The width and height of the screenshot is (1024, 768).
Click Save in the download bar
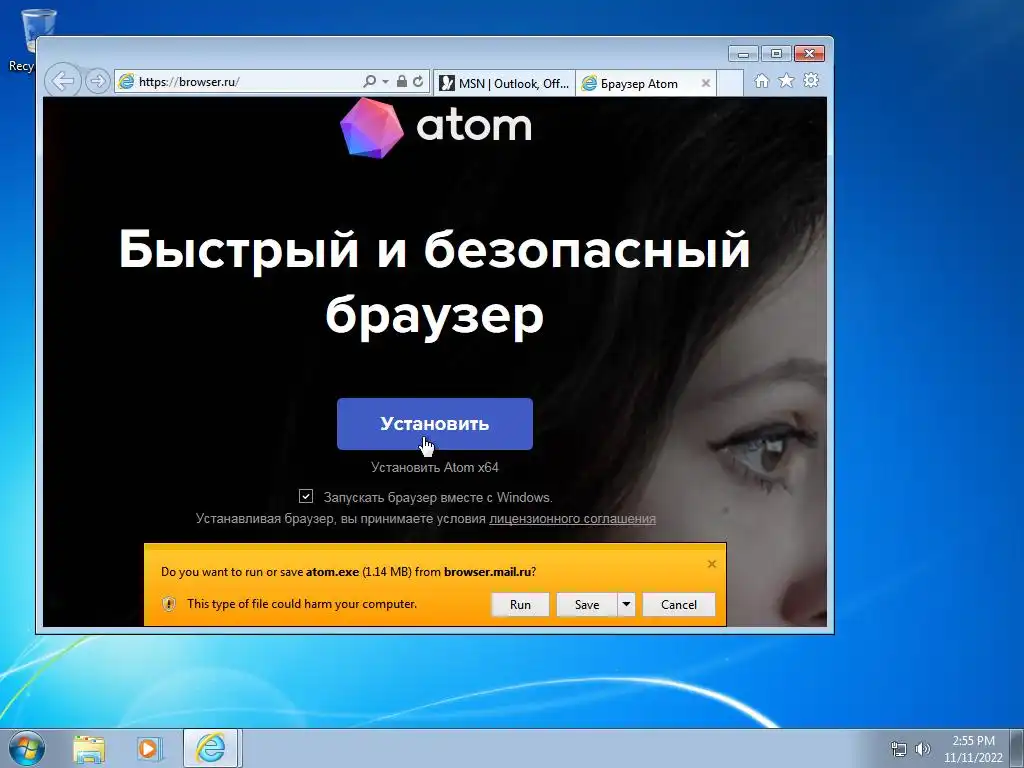[x=586, y=605]
